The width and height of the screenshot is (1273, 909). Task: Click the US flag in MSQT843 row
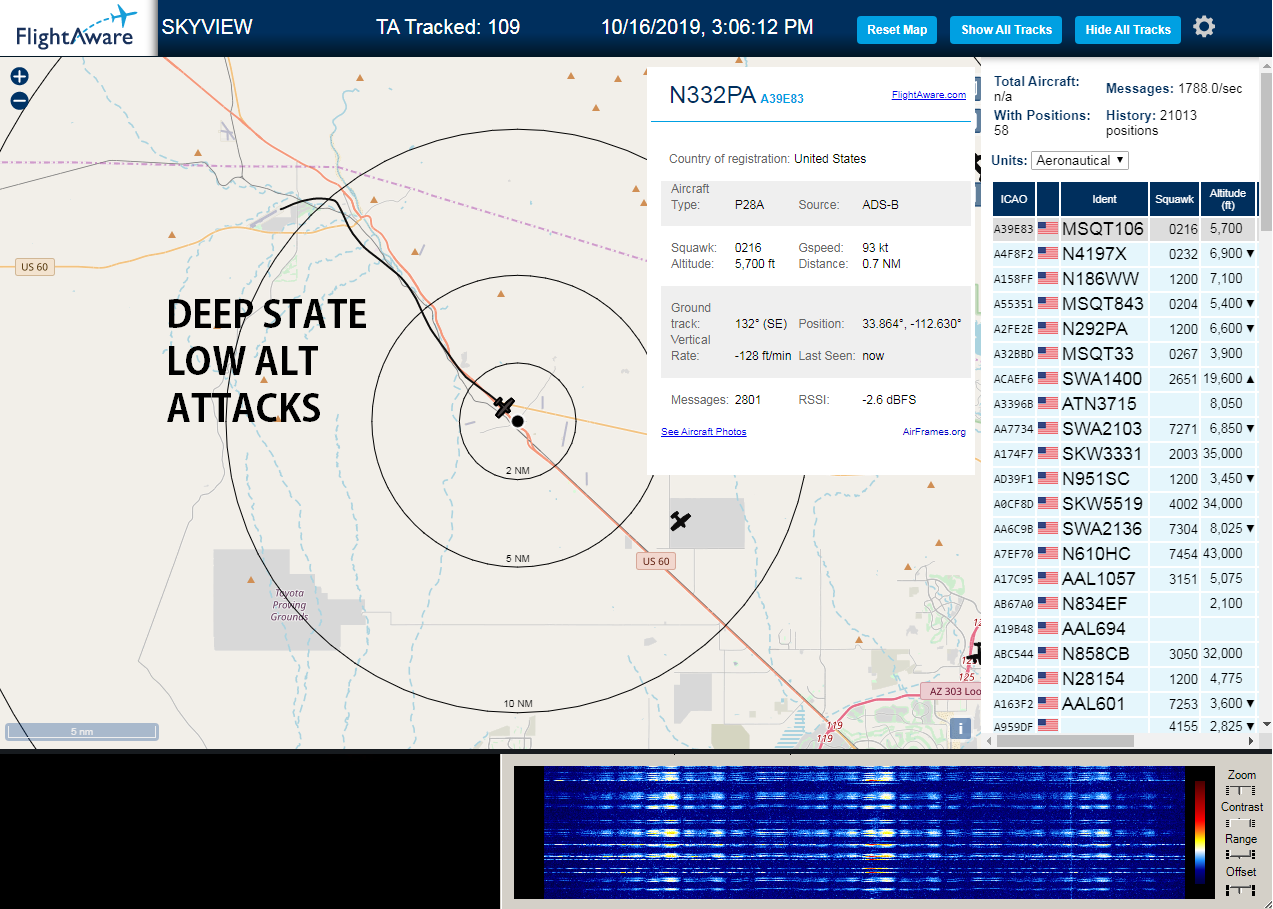[1048, 304]
